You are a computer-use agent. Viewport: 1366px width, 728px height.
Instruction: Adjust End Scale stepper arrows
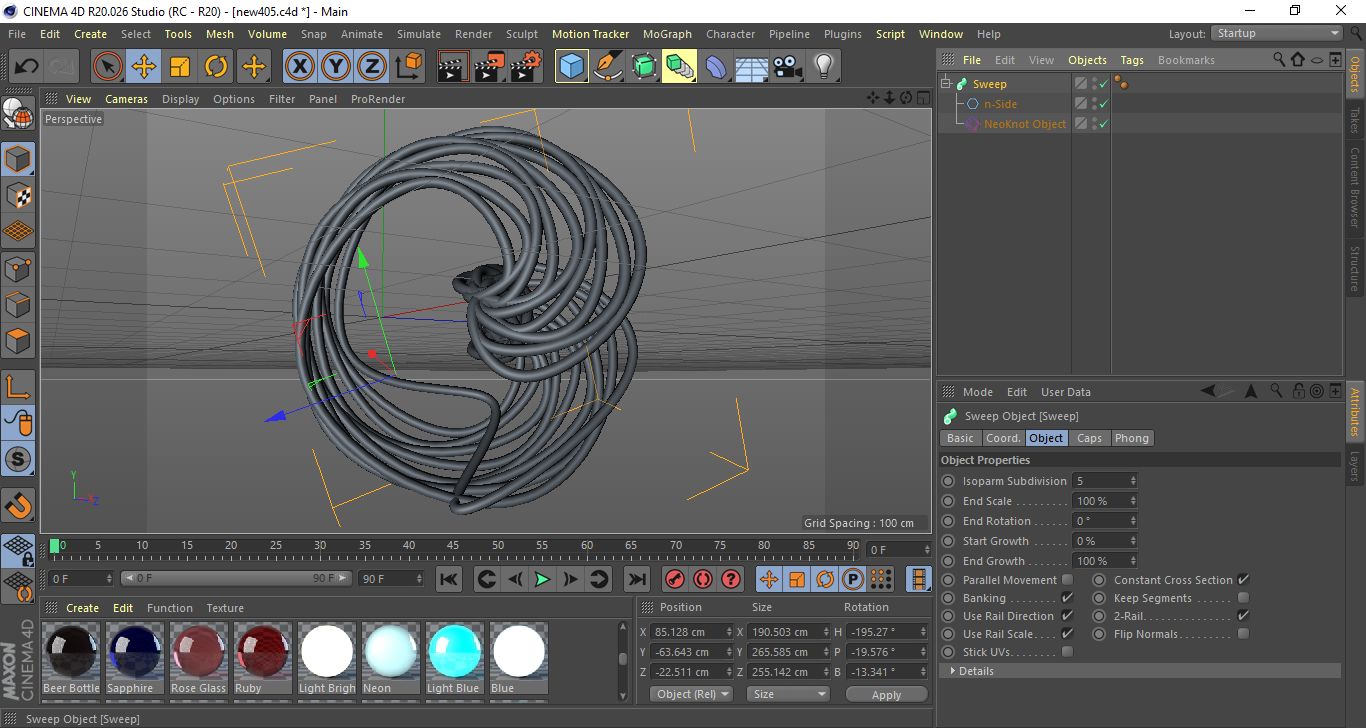pyautogui.click(x=1133, y=501)
